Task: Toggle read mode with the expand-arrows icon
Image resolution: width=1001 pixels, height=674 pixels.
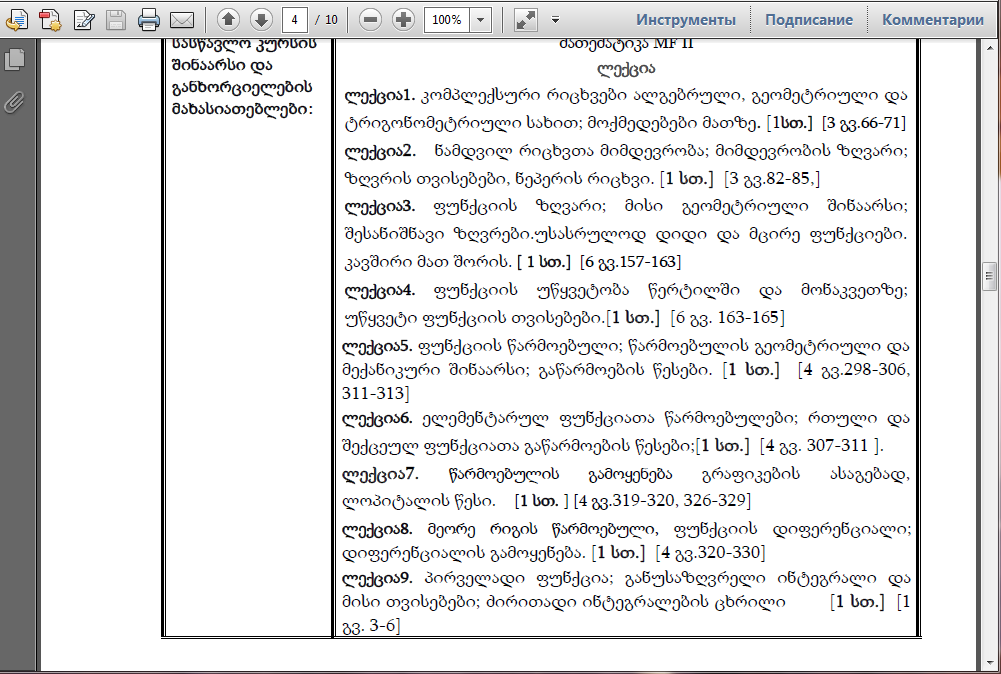Action: coord(525,19)
